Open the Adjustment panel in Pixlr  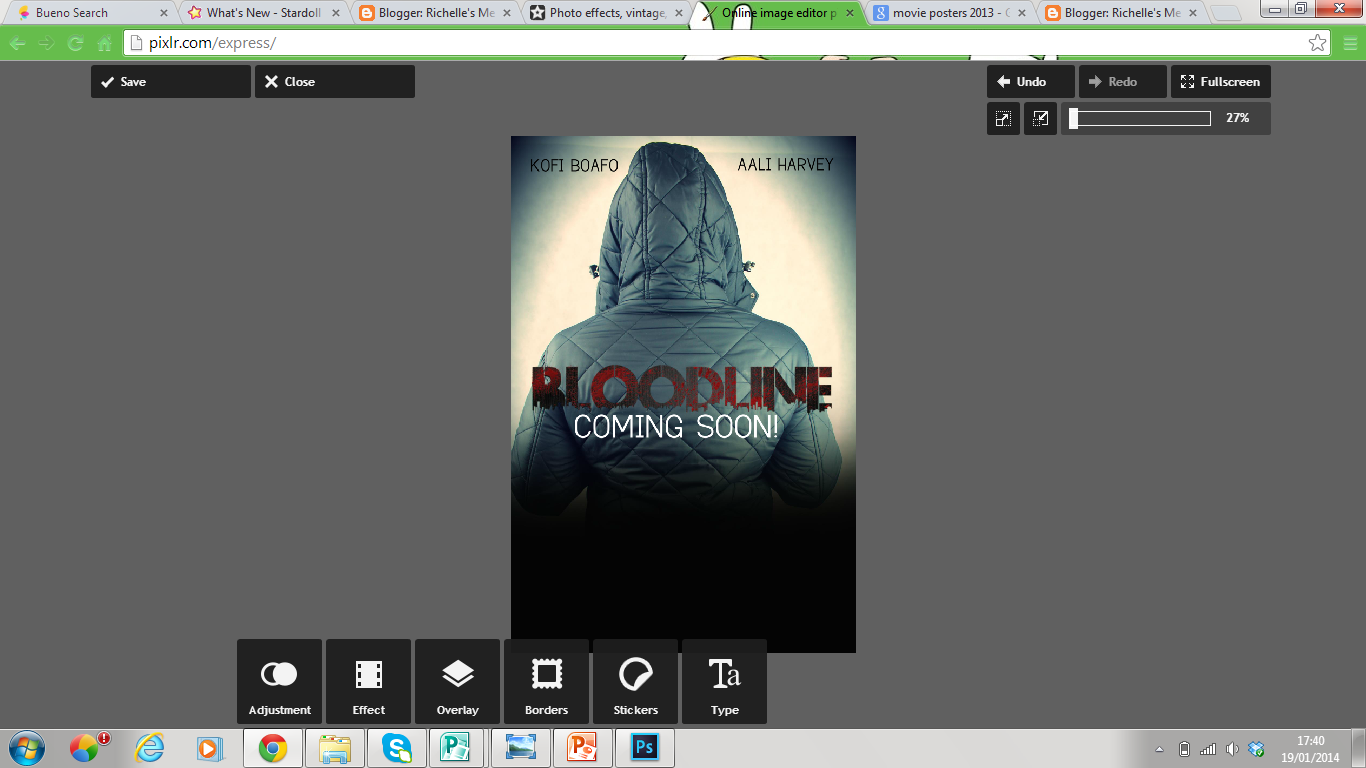pos(279,682)
